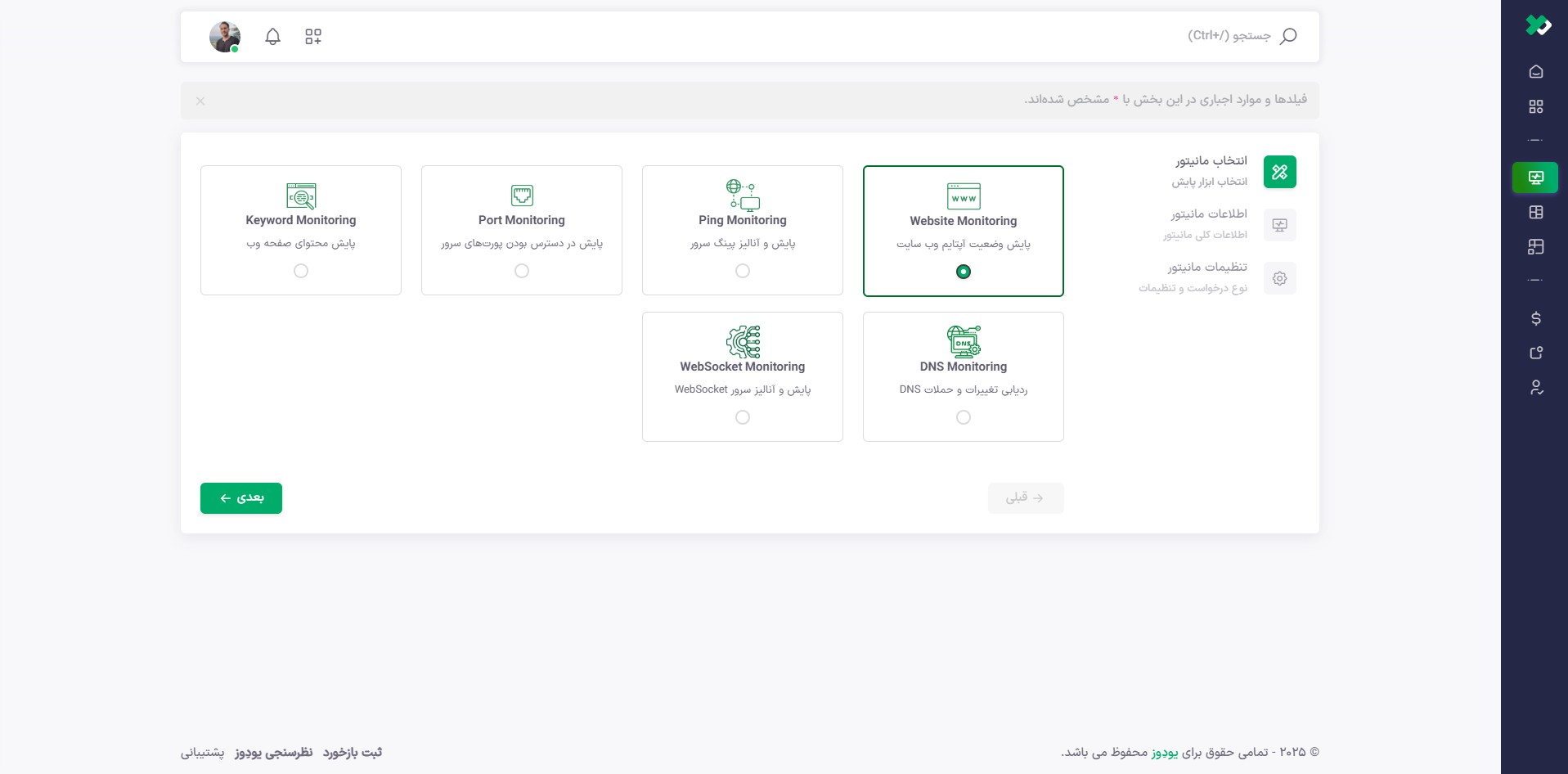Click the uoduz logo at top right
Screen dimensions: 1568x774
click(1539, 25)
